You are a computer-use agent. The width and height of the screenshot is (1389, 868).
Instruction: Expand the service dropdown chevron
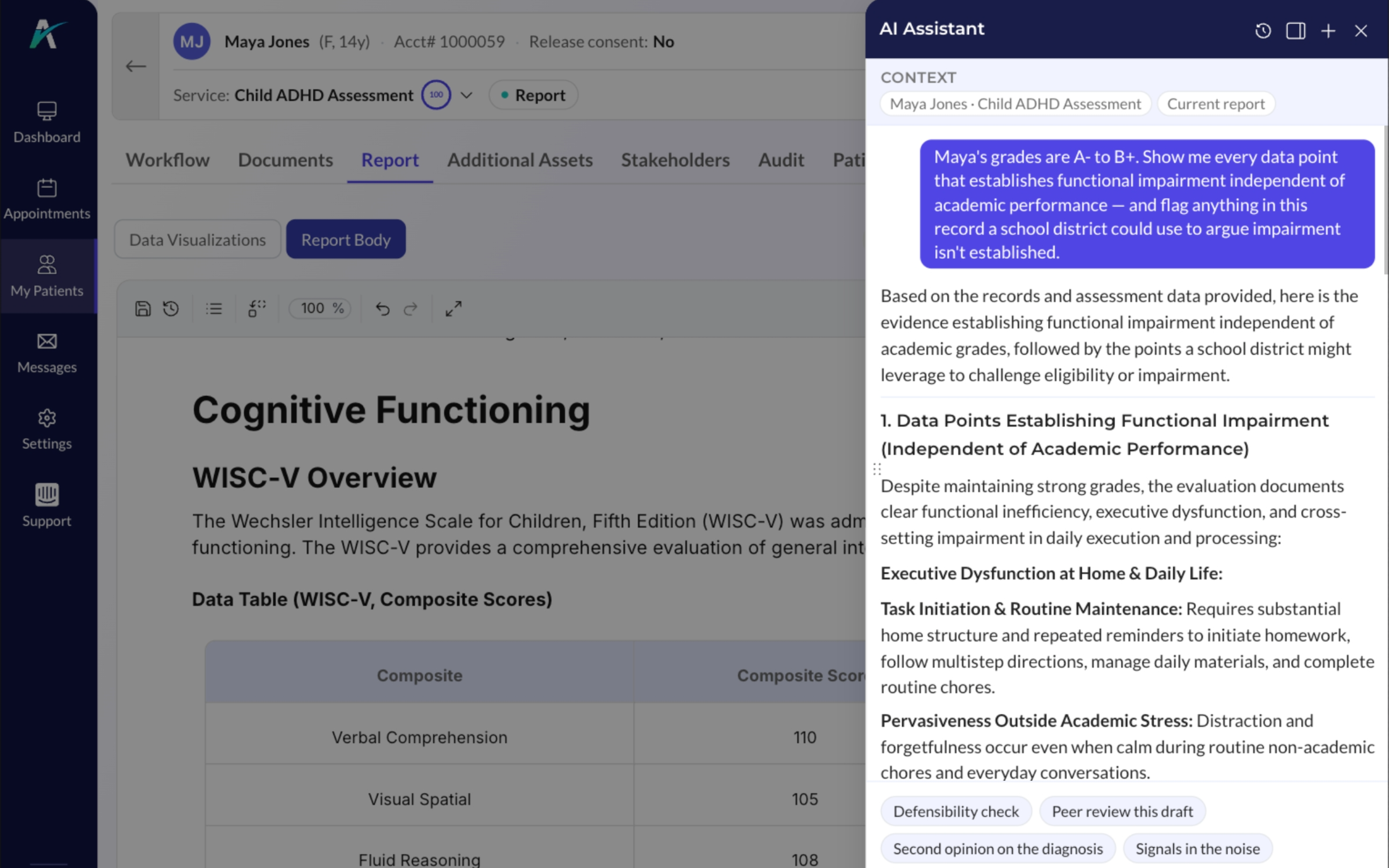467,95
